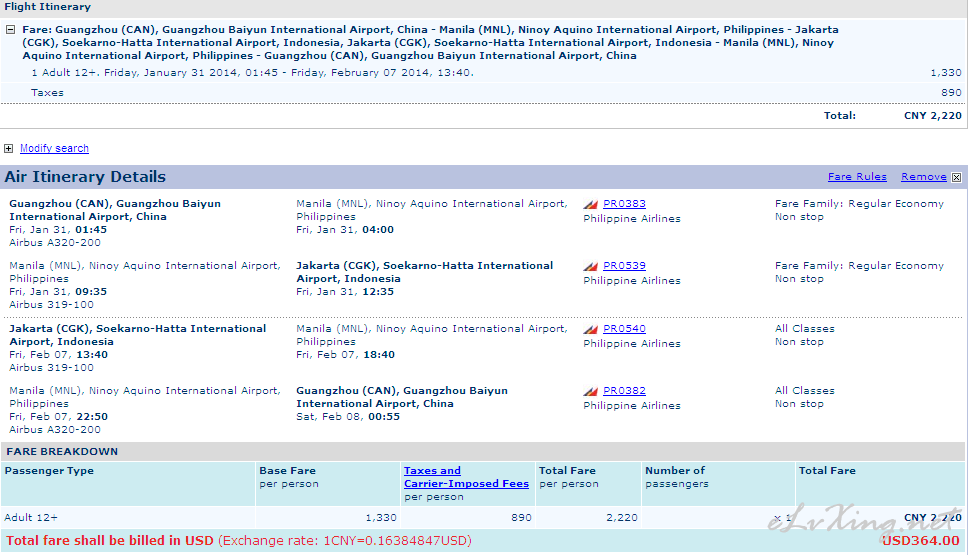This screenshot has width=972, height=555.
Task: Click the Total CNY 2,220 amount in the Flight Itinerary summary
Action: tap(932, 115)
